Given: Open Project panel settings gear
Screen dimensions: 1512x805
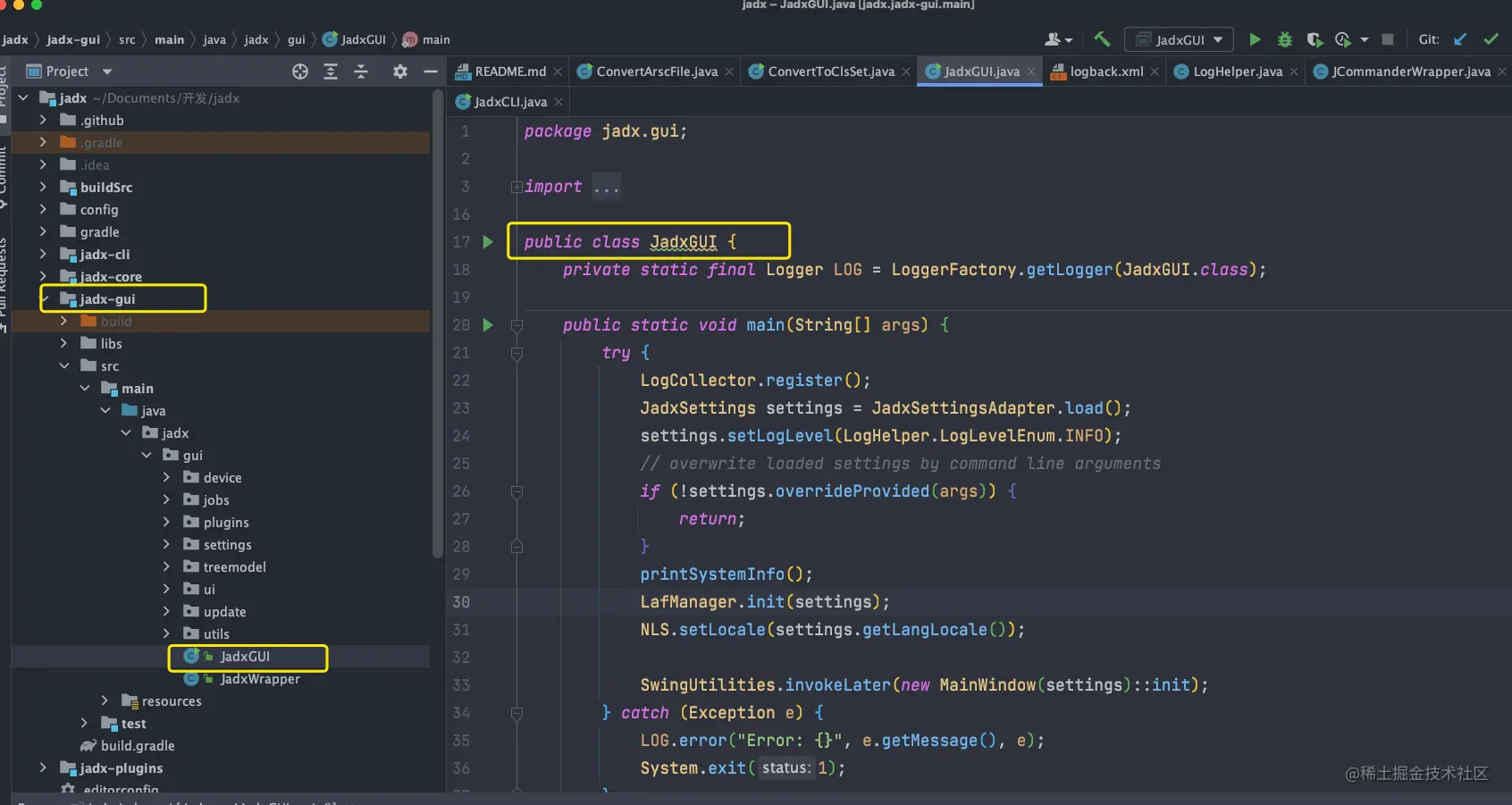Looking at the screenshot, I should 400,71.
